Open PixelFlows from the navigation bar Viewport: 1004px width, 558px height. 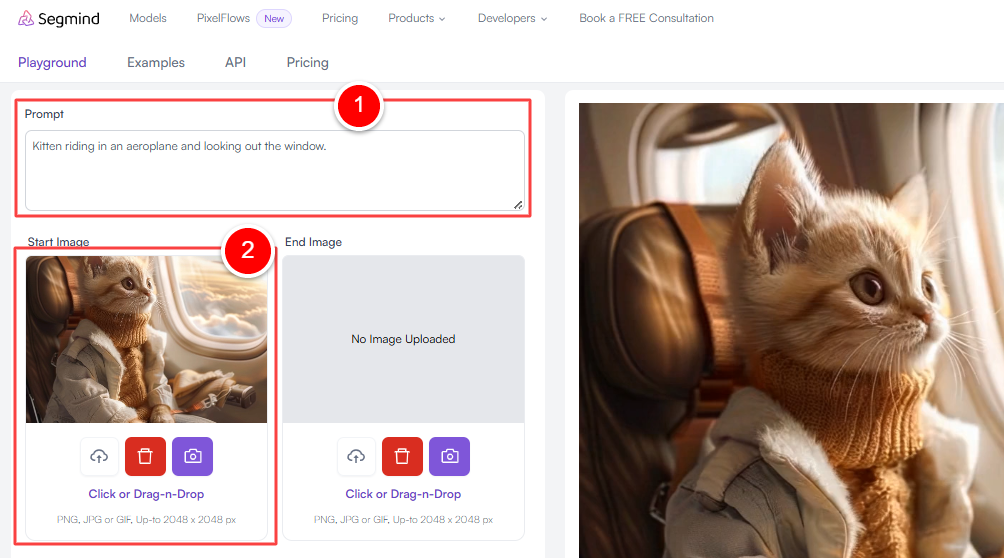pyautogui.click(x=223, y=18)
